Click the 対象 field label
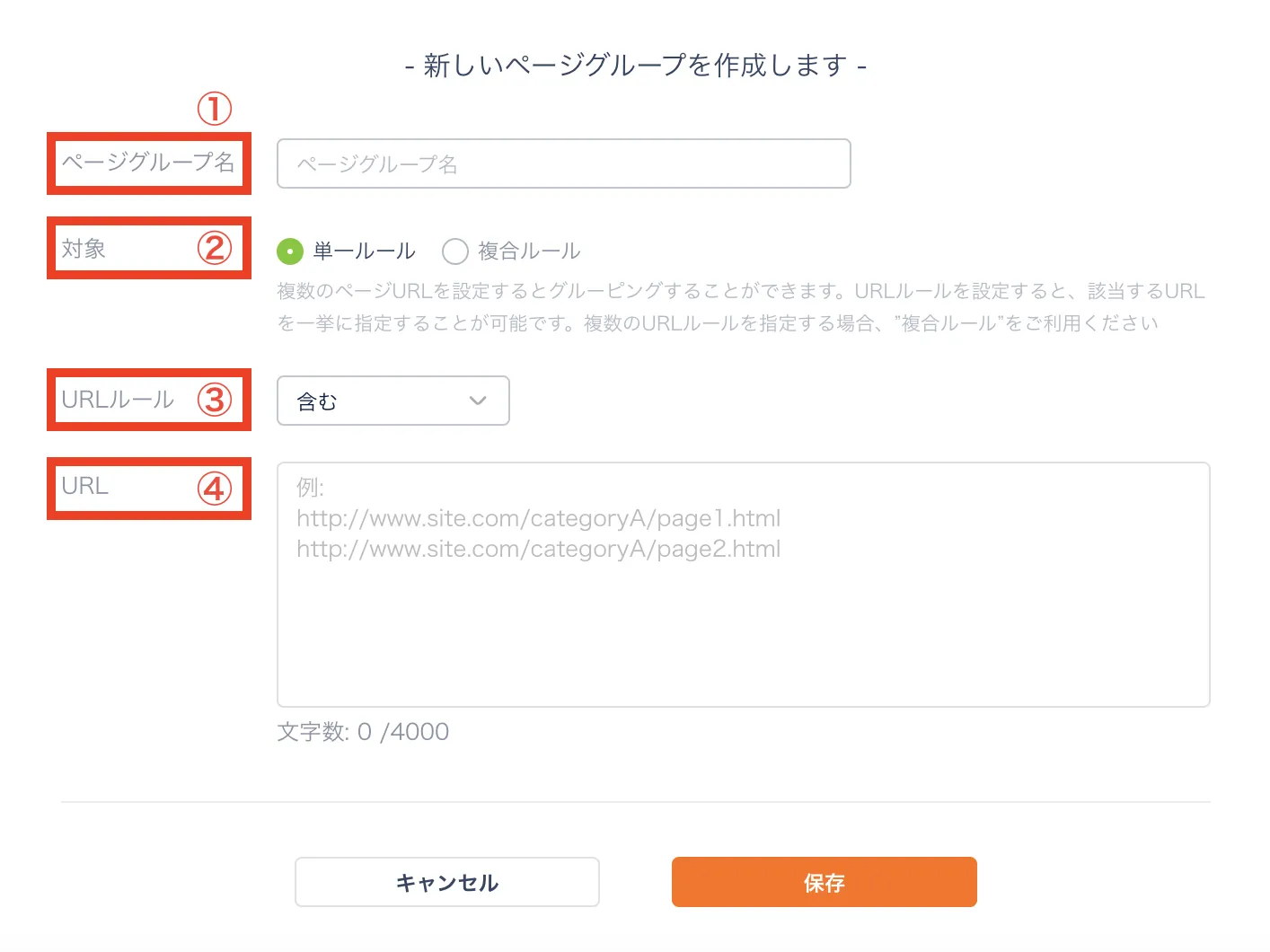 [84, 249]
